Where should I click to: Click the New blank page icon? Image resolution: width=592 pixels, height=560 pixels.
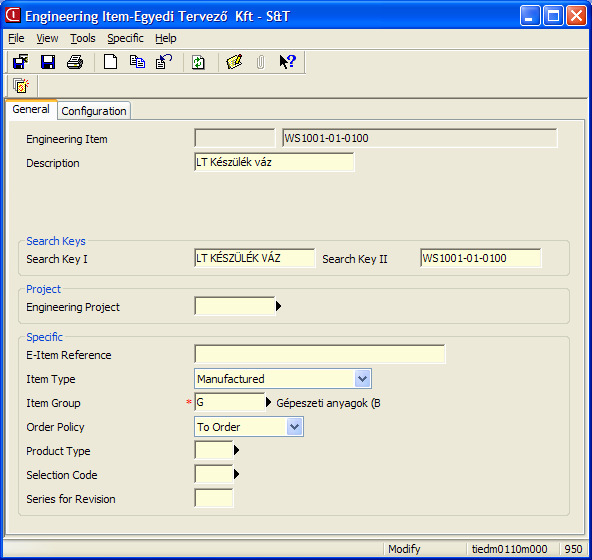pos(110,62)
